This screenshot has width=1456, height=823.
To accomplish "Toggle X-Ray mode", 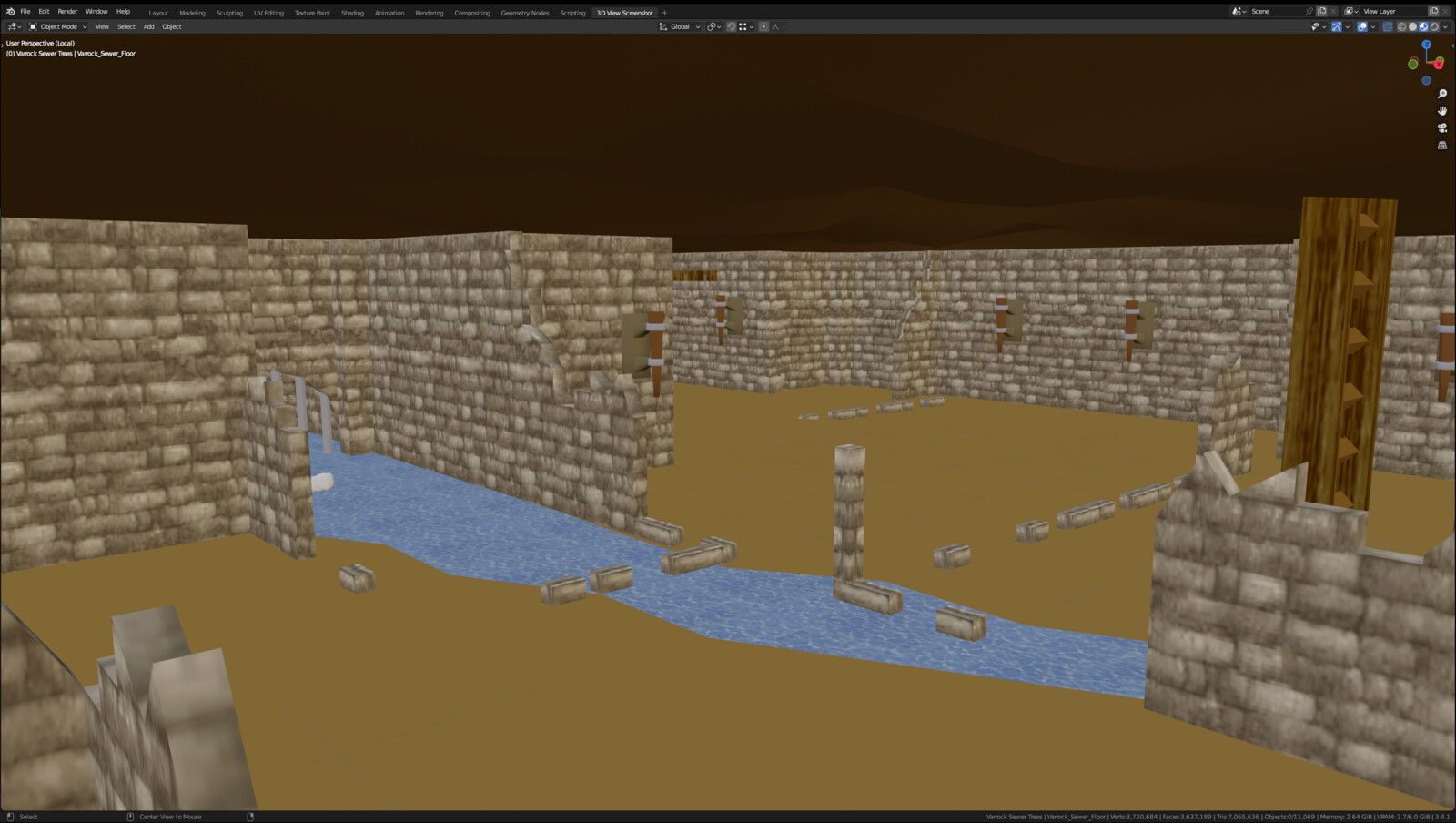I will tap(1388, 26).
